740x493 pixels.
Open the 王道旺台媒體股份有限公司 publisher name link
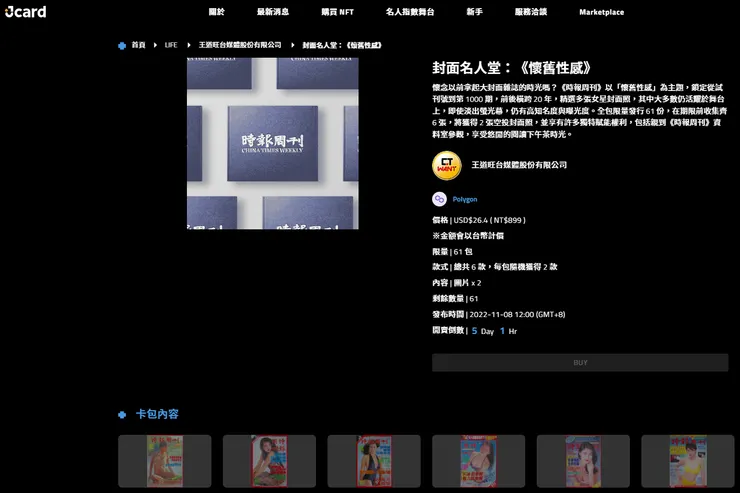[x=519, y=165]
